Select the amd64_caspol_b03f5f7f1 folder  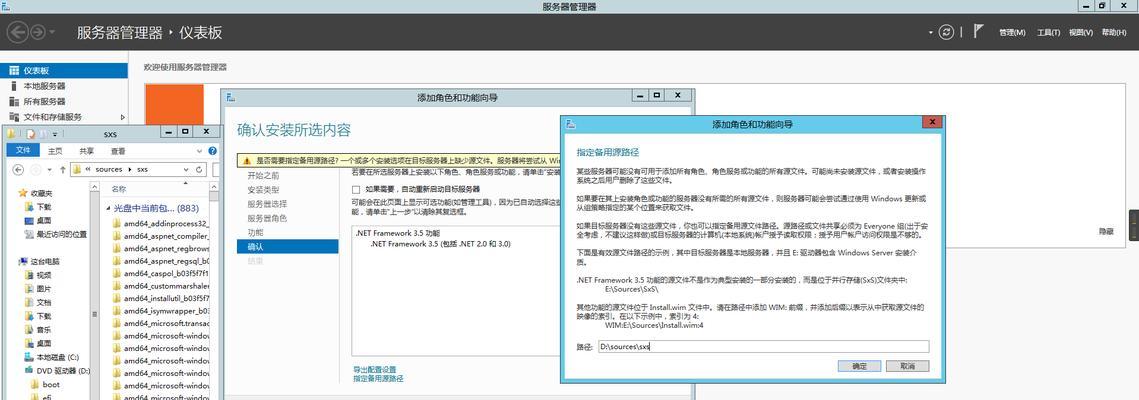point(161,274)
